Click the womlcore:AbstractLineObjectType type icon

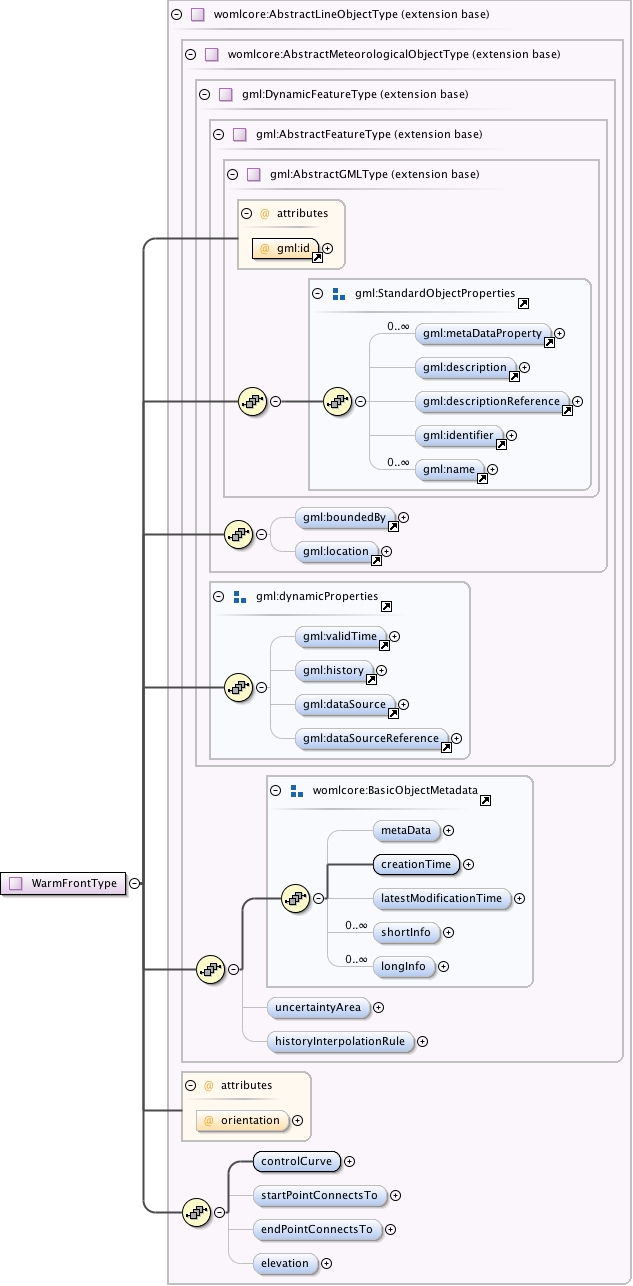pos(197,15)
